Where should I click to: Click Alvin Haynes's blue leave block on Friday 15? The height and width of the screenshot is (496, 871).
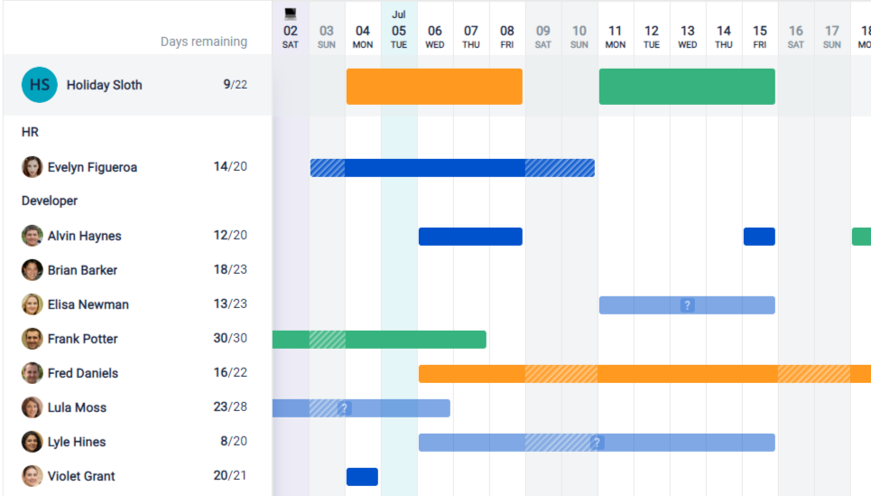pos(759,237)
